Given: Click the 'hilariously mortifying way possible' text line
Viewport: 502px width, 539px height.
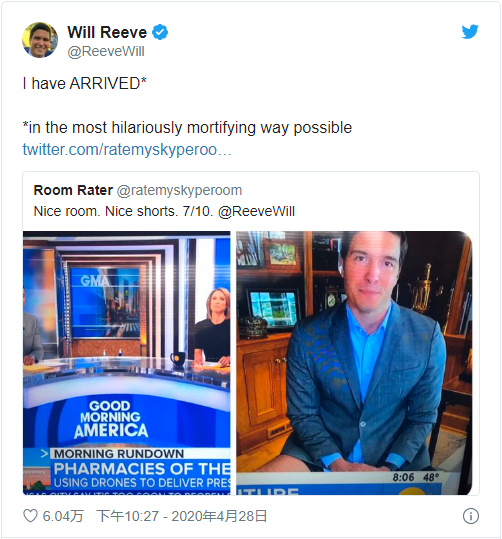Looking at the screenshot, I should click(x=232, y=128).
